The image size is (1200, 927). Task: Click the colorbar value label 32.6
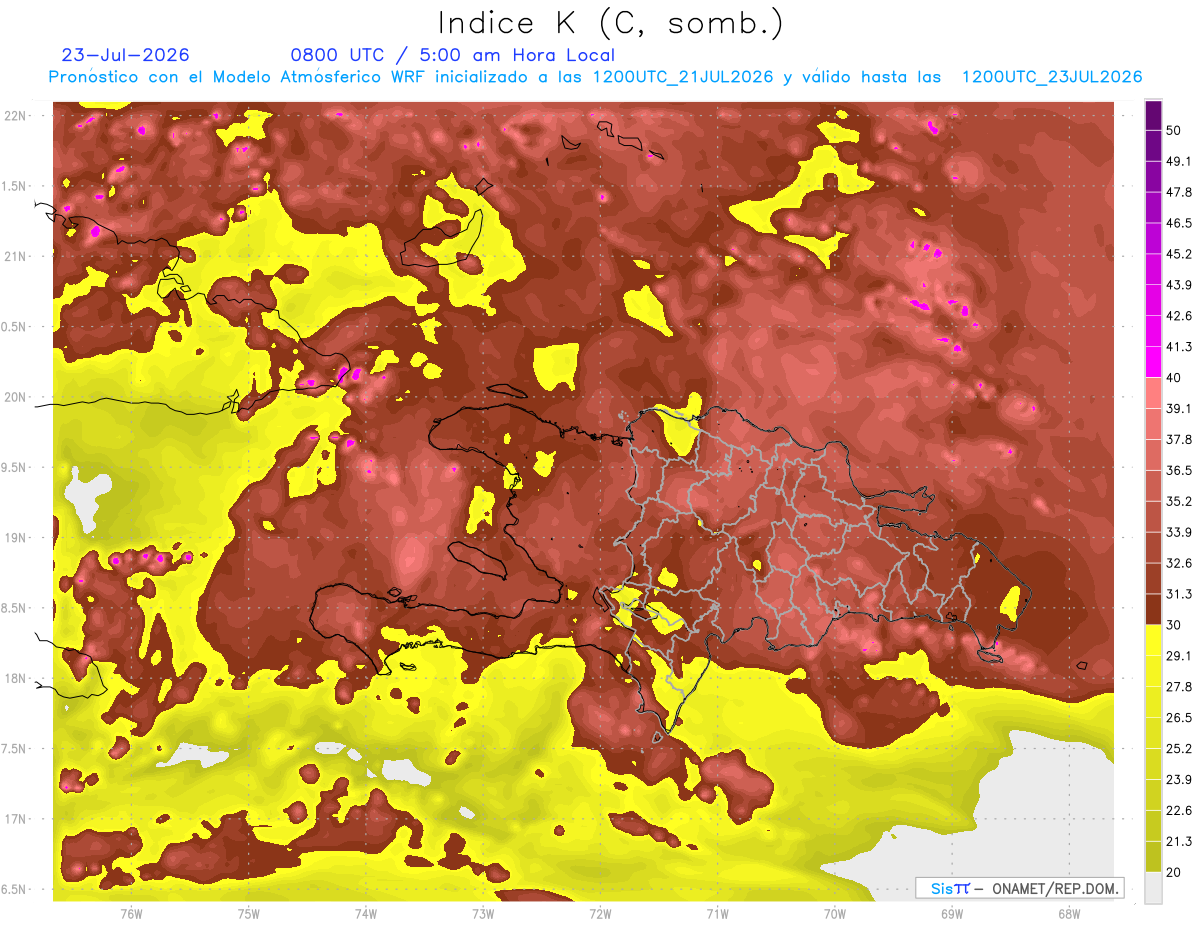1179,563
